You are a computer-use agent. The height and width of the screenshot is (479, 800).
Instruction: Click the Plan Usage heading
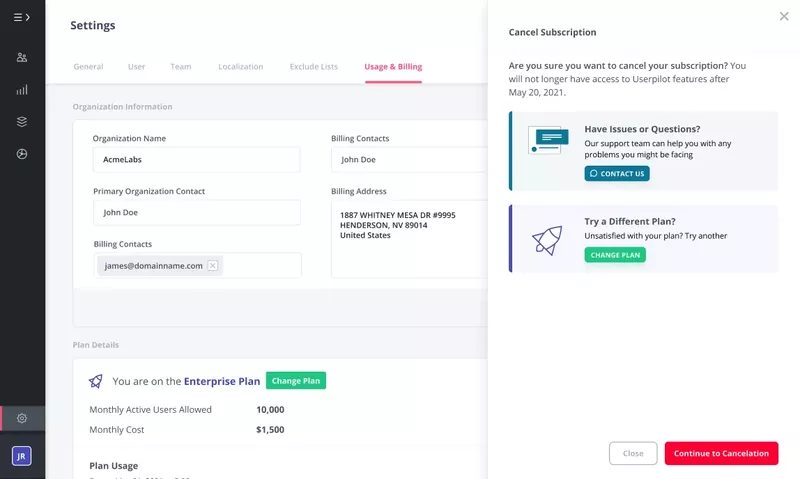113,466
